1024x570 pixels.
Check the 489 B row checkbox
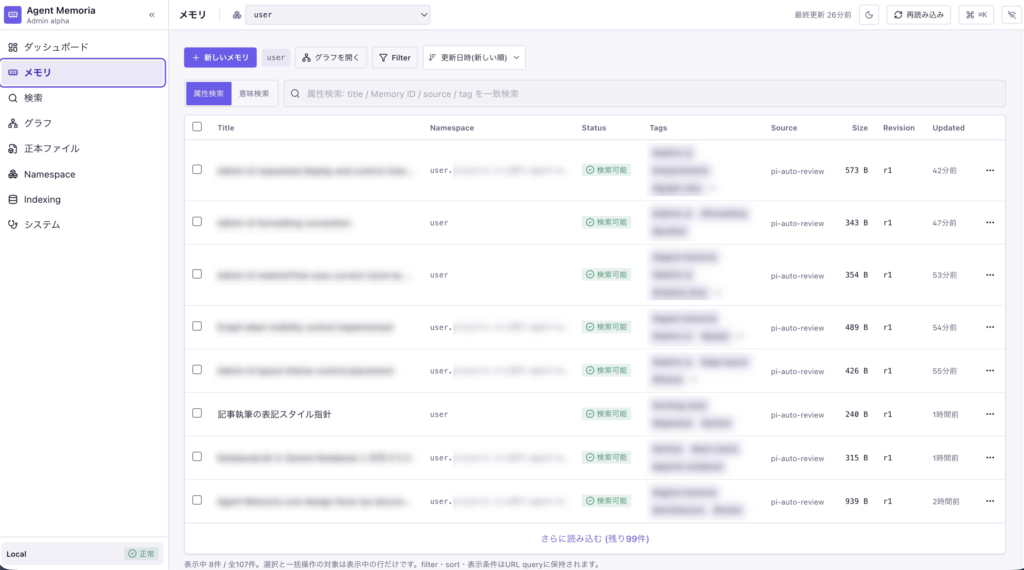pyautogui.click(x=197, y=326)
